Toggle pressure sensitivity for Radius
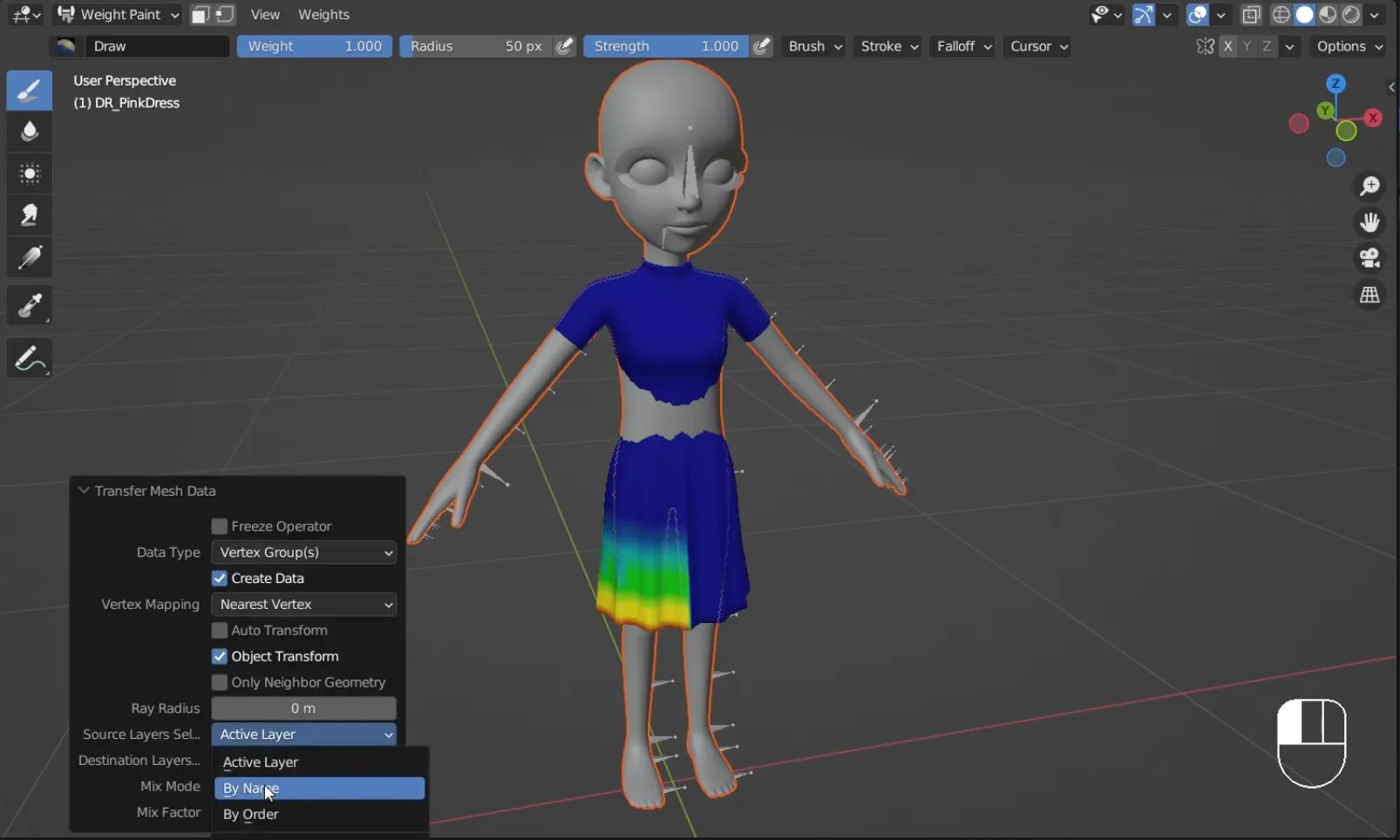 tap(565, 46)
